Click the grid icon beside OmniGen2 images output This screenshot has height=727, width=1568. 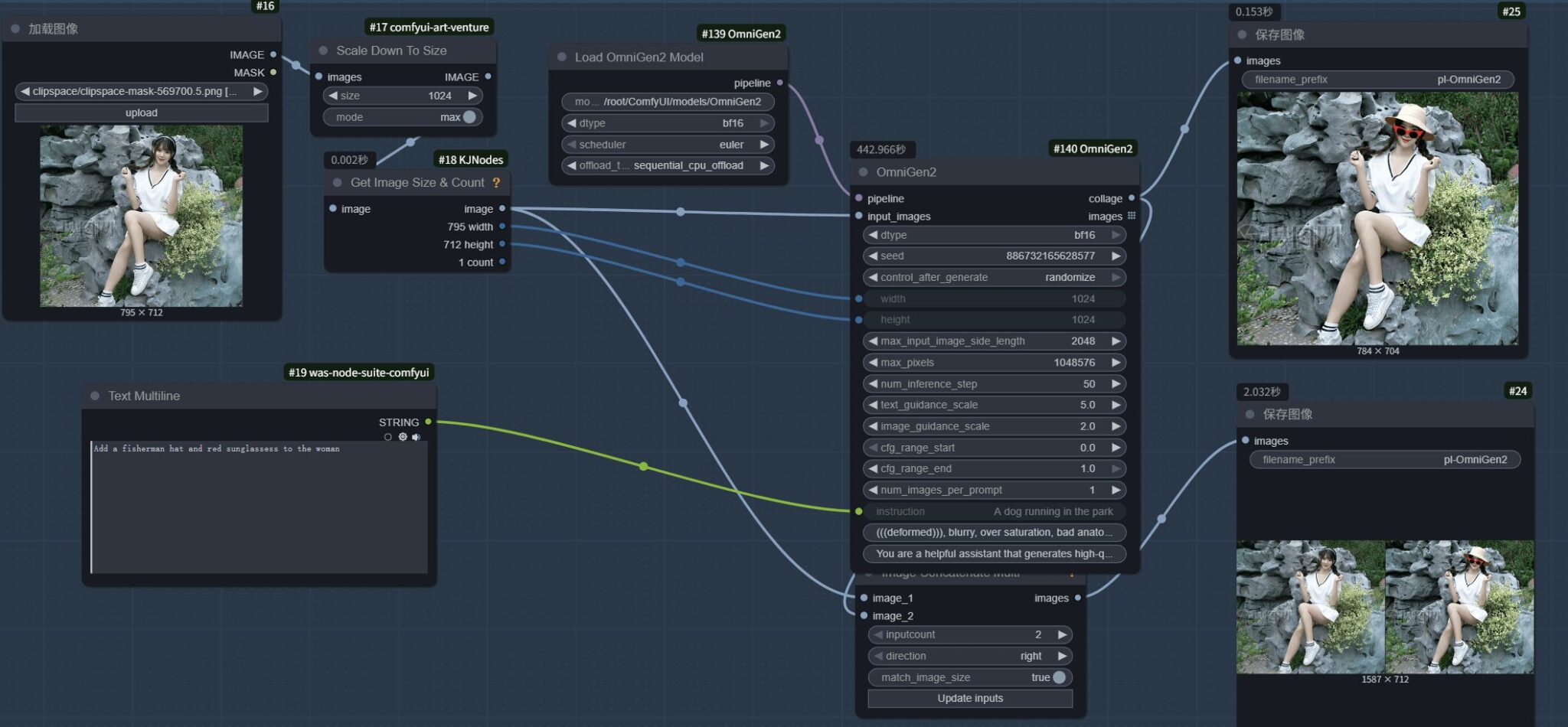[x=1132, y=216]
